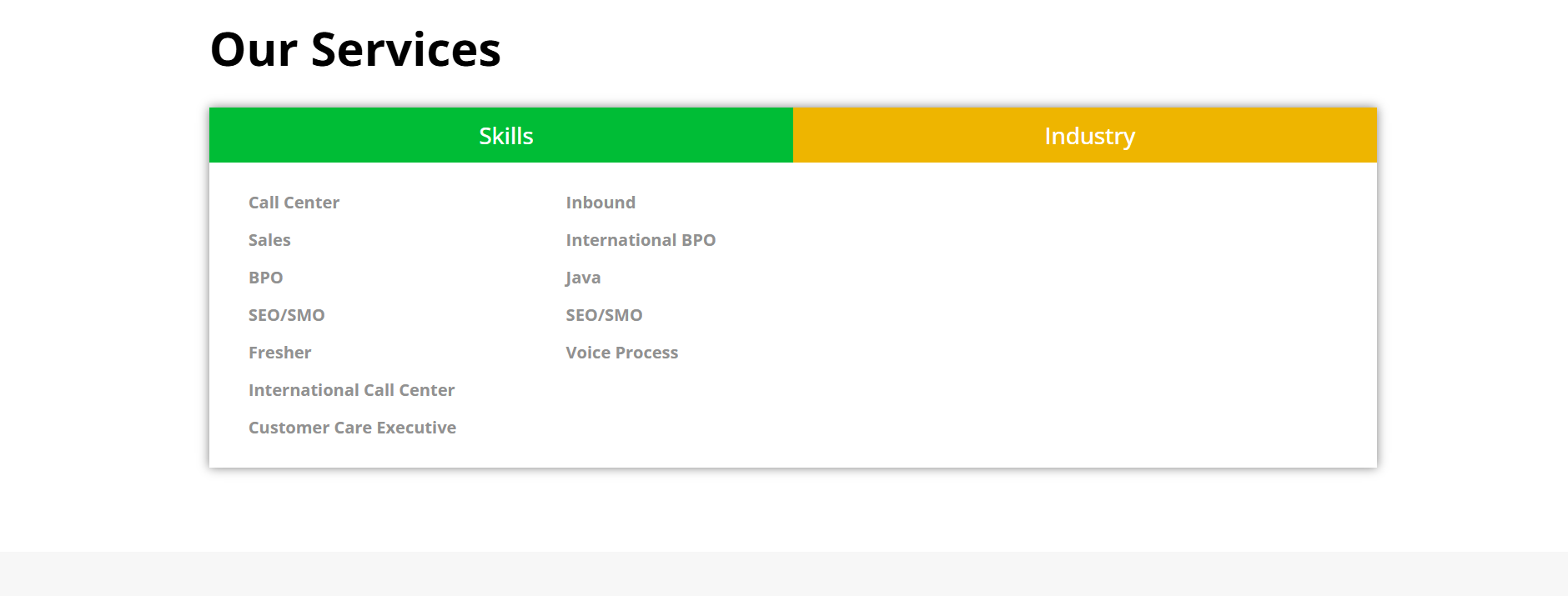This screenshot has width=1568, height=596.
Task: Switch to the Industry tab
Action: point(1085,135)
